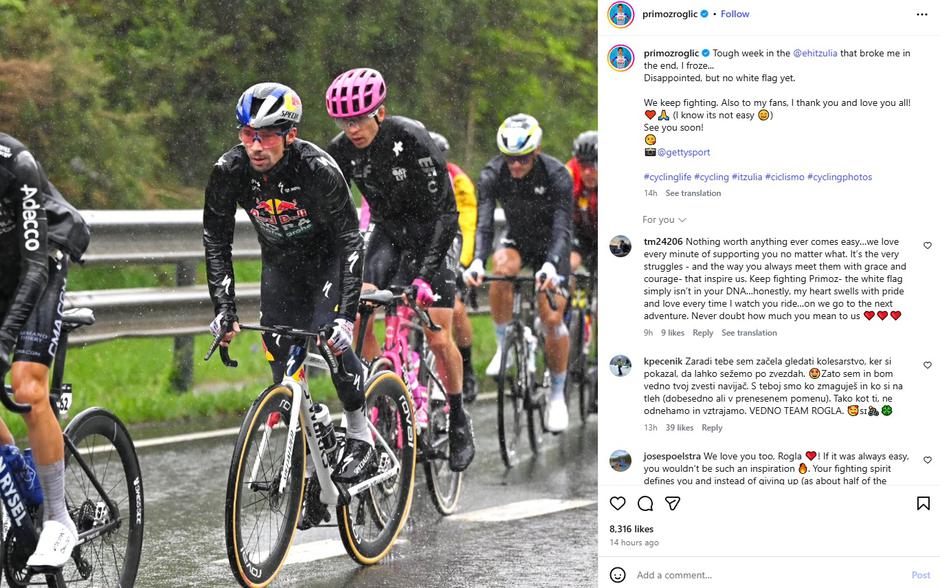Like the post with the heart icon
940x588 pixels.
point(617,503)
